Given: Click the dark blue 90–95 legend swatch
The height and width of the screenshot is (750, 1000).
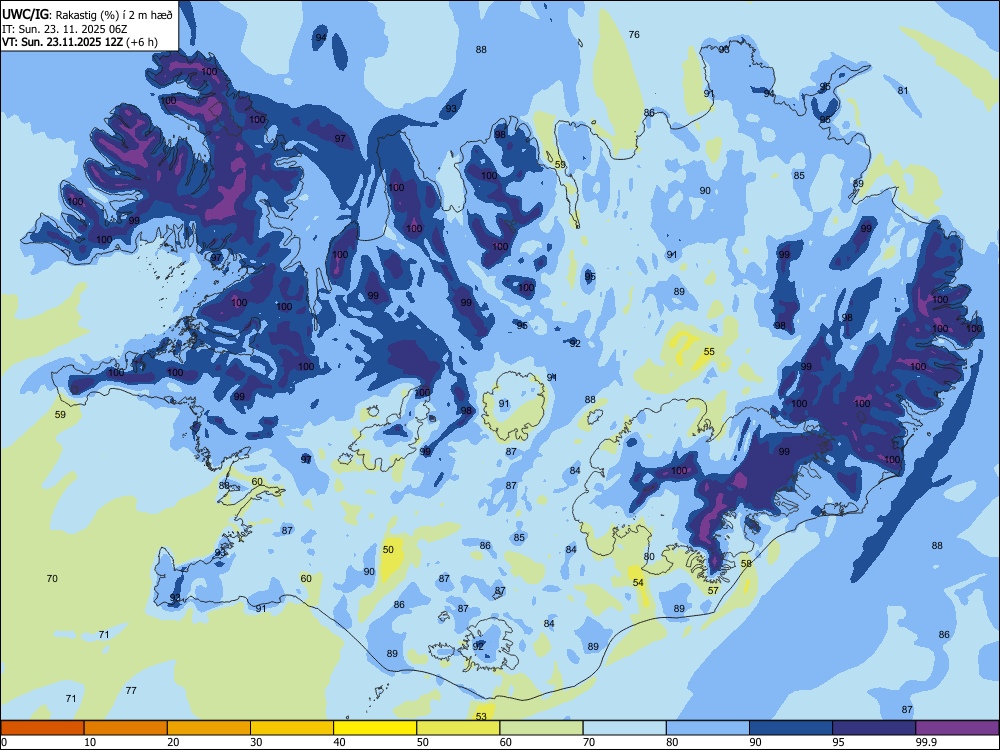Looking at the screenshot, I should 791,728.
